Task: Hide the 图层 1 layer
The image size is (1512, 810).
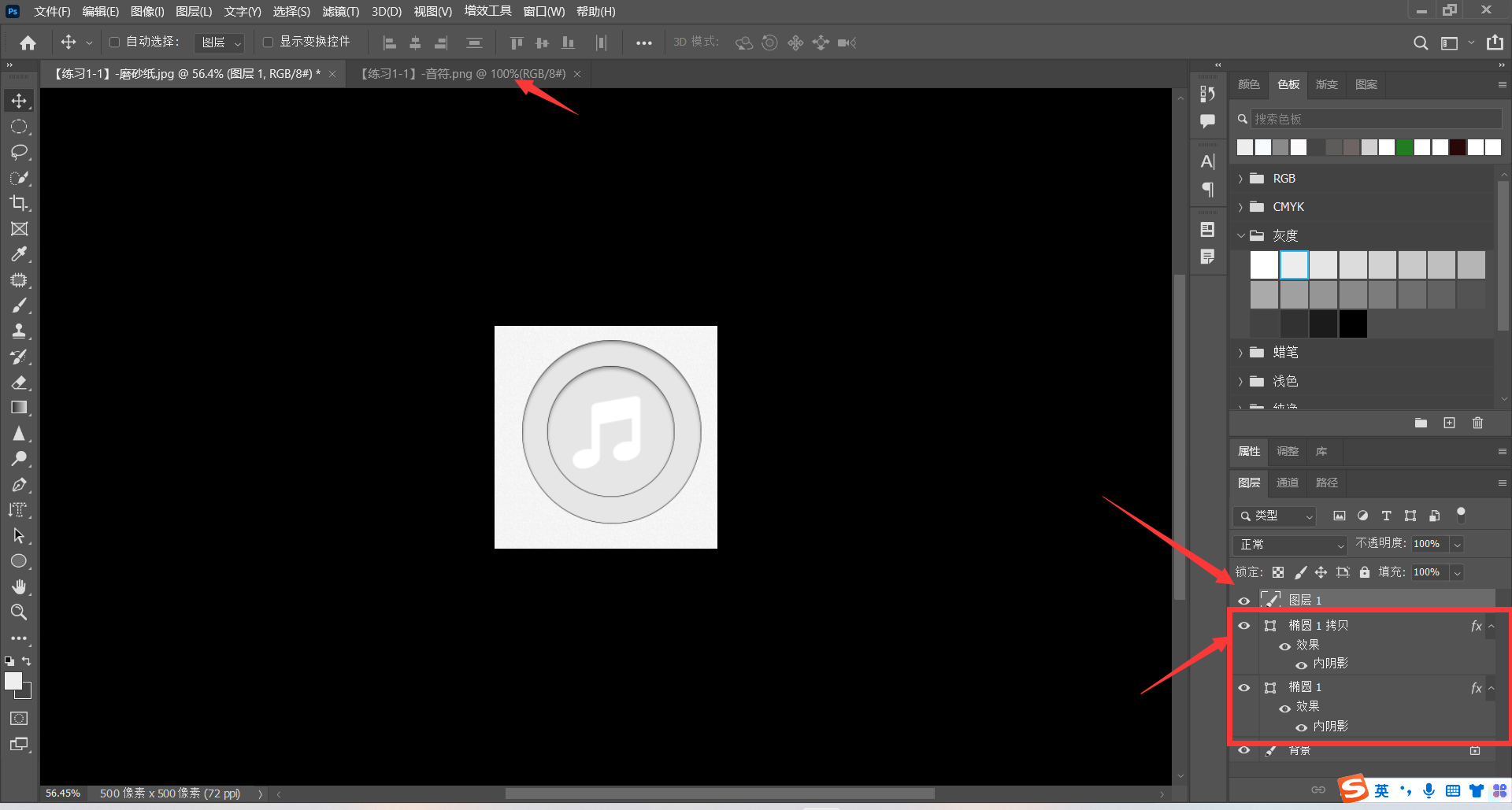Action: click(1244, 601)
